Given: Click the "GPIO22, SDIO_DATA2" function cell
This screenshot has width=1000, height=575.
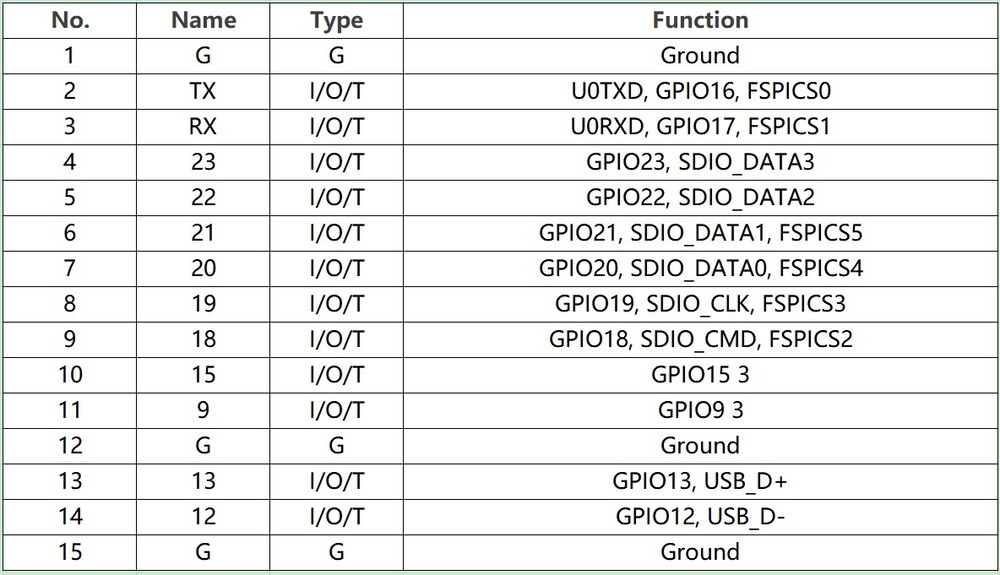Looking at the screenshot, I should pyautogui.click(x=700, y=197).
